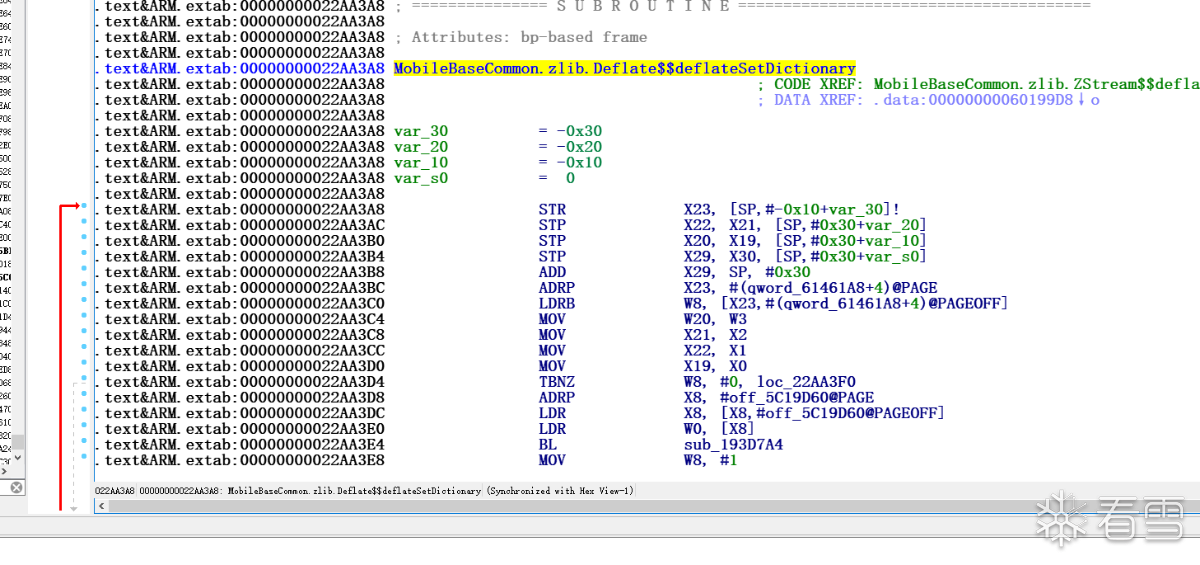The width and height of the screenshot is (1200, 565).
Task: Select operand 'X22, X1' of MOV
Action: click(715, 350)
